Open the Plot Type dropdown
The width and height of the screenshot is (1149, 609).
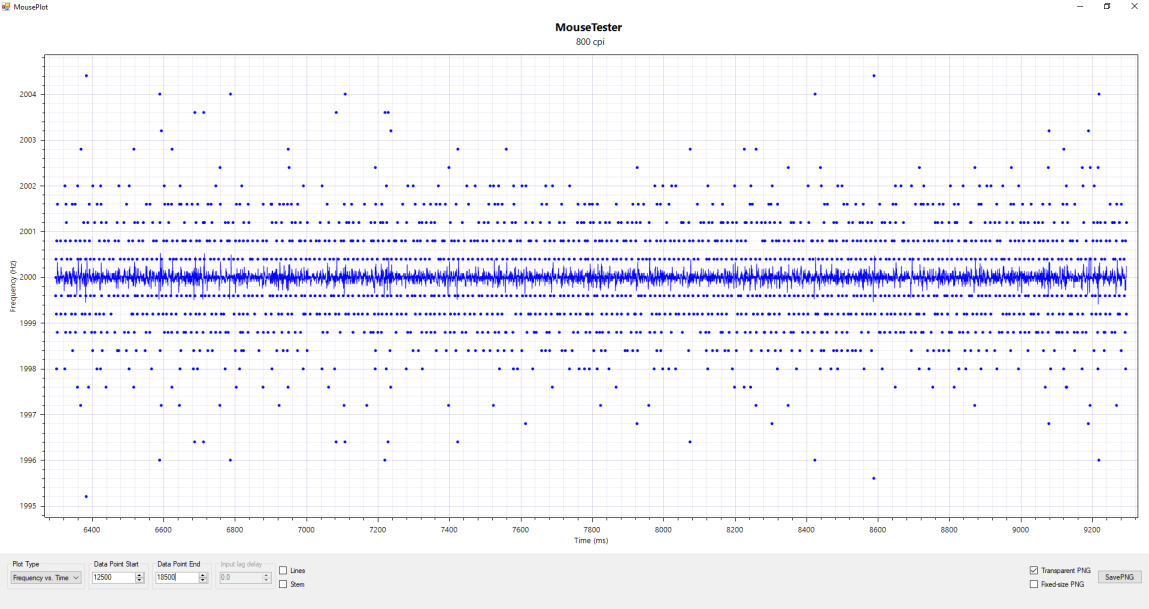[x=46, y=578]
